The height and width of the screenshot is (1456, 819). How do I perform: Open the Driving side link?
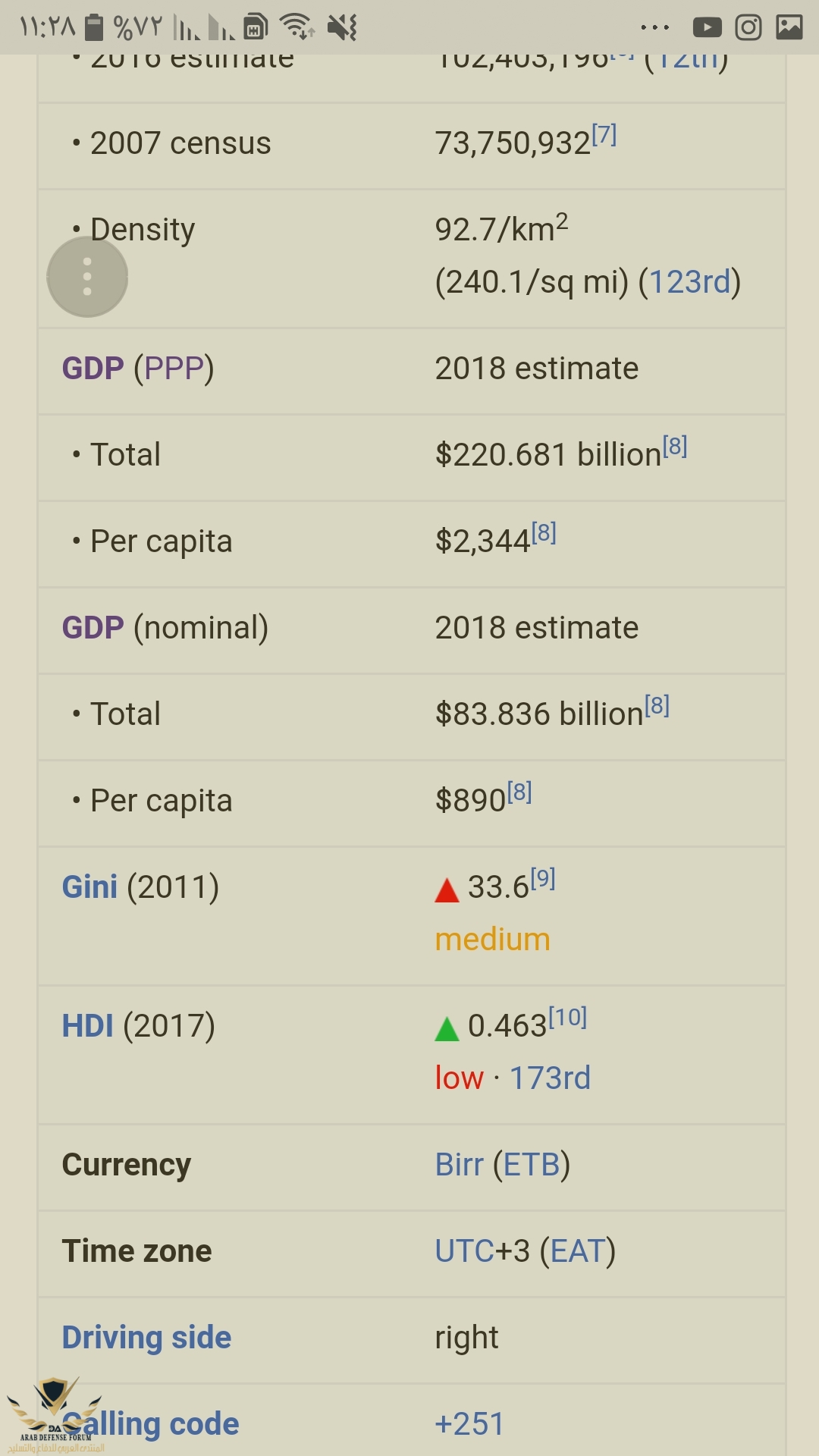(x=146, y=1338)
